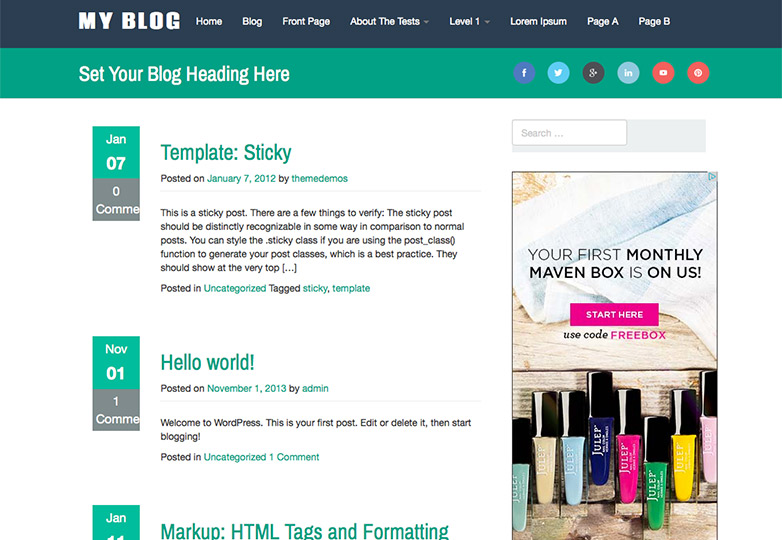The height and width of the screenshot is (540, 782).
Task: Open Uncategorized category under Template: Sticky
Action: click(235, 288)
